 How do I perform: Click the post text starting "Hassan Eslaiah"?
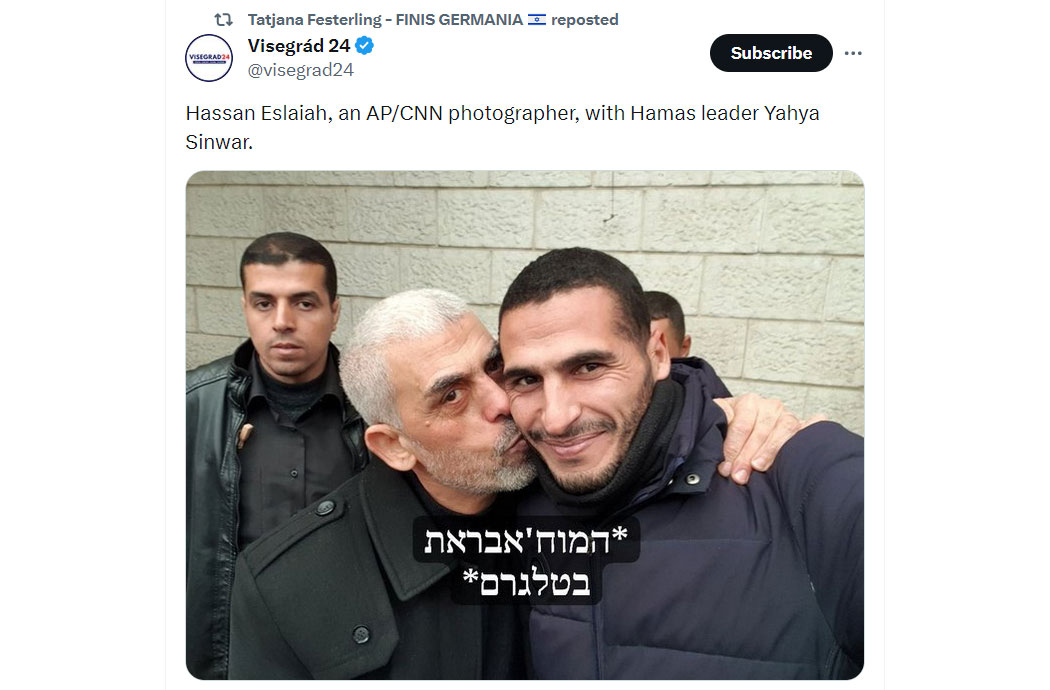pos(502,127)
